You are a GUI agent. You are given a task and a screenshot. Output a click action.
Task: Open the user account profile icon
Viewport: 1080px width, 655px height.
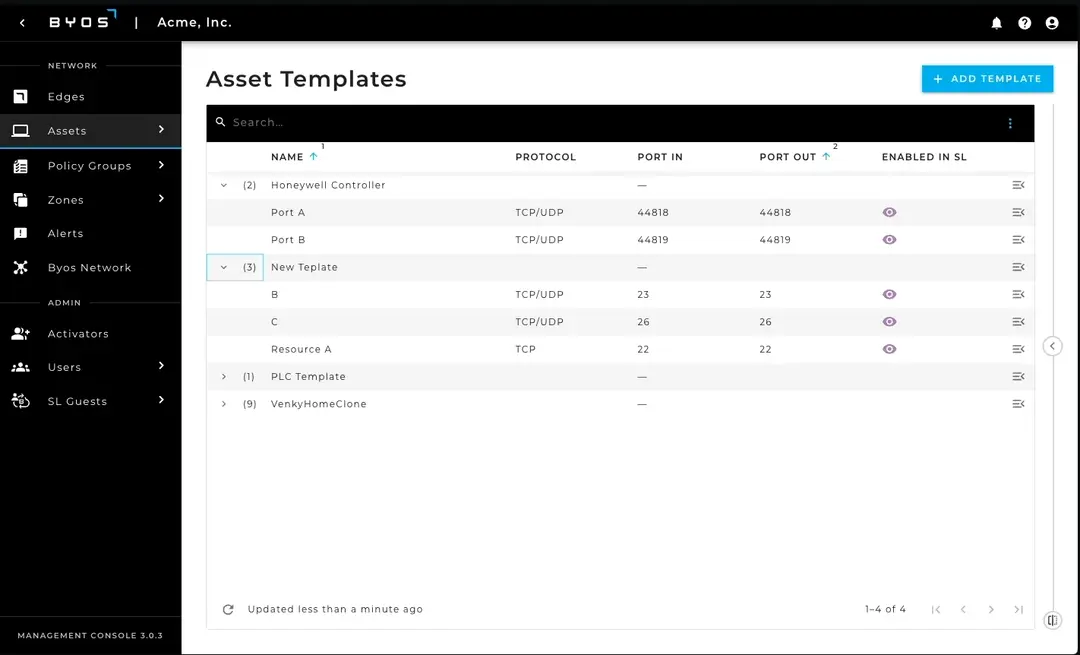pos(1052,23)
